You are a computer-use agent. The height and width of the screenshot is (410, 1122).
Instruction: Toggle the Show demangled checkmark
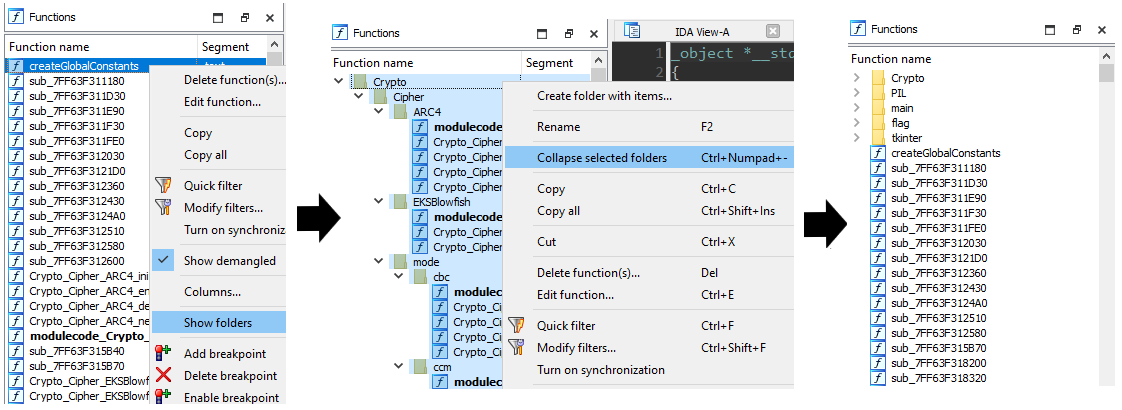click(164, 260)
